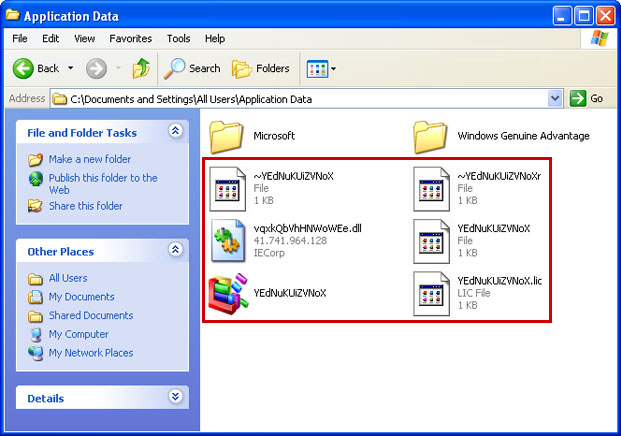Image resolution: width=621 pixels, height=436 pixels.
Task: Select the Microsoft folder icon
Action: pyautogui.click(x=227, y=137)
